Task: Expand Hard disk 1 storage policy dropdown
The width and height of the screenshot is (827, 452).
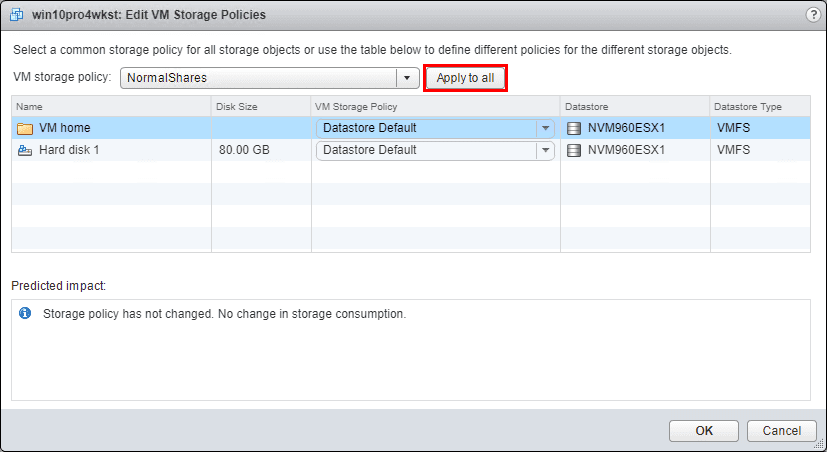Action: tap(545, 150)
